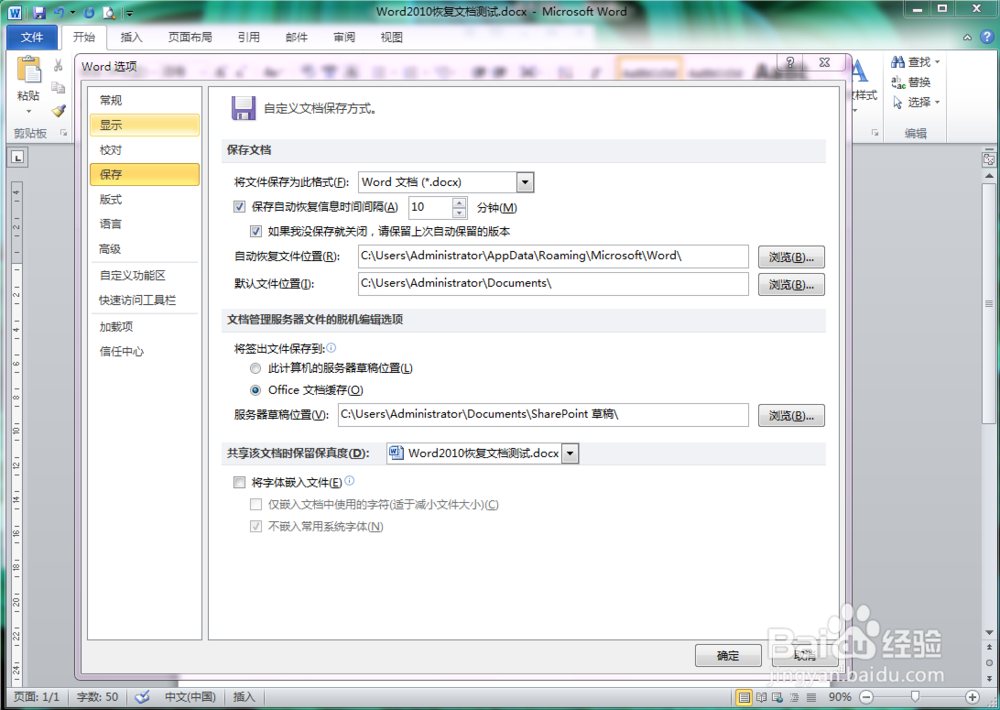Click the Undo arrow icon

[59, 12]
